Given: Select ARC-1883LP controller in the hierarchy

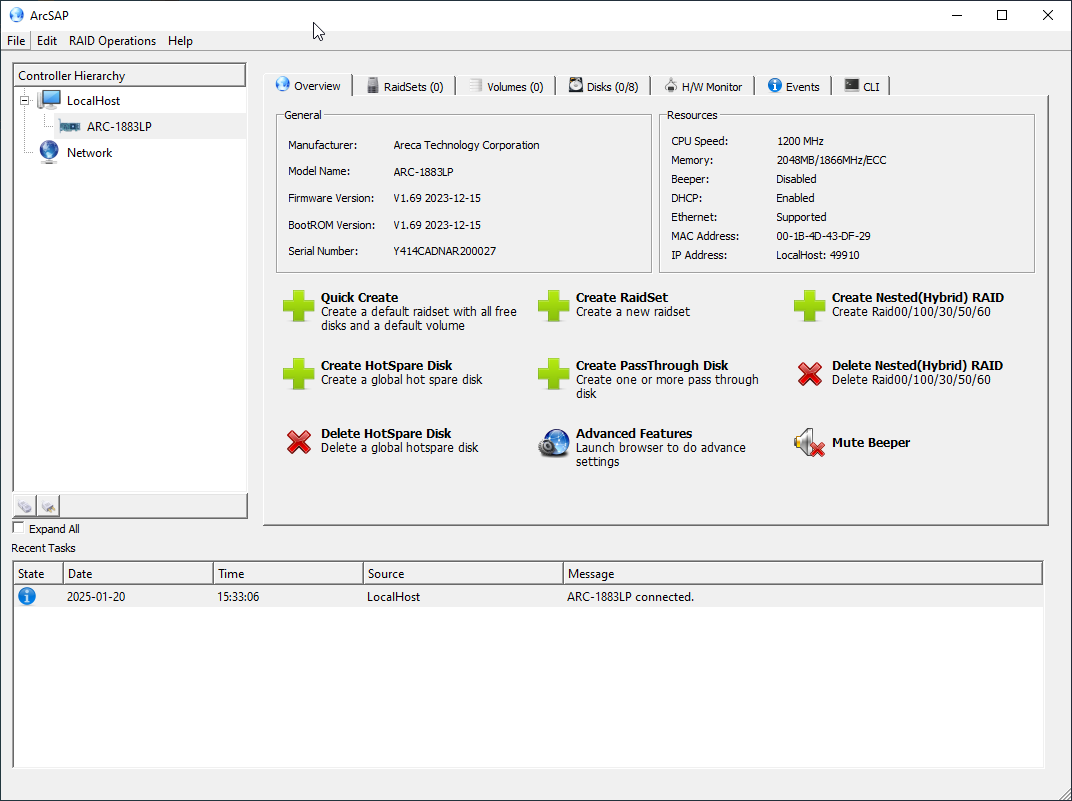Looking at the screenshot, I should 118,127.
